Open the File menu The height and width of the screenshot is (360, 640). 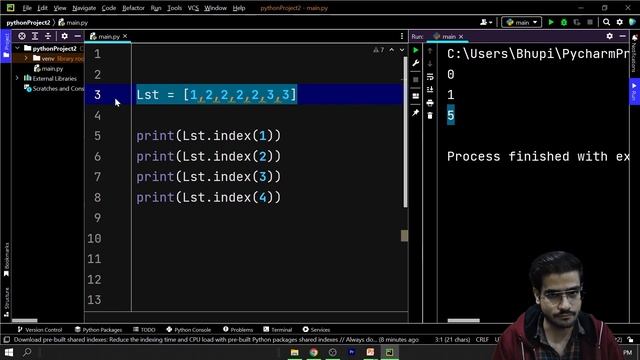(x=27, y=8)
